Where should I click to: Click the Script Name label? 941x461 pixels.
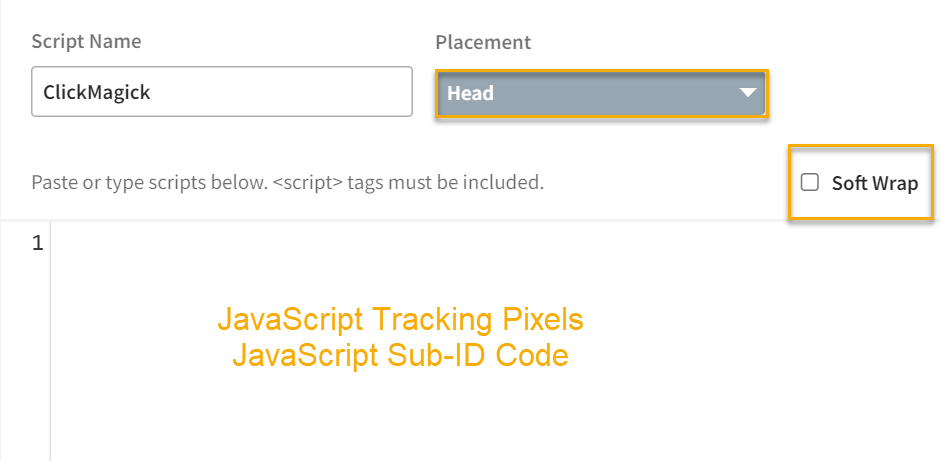86,42
